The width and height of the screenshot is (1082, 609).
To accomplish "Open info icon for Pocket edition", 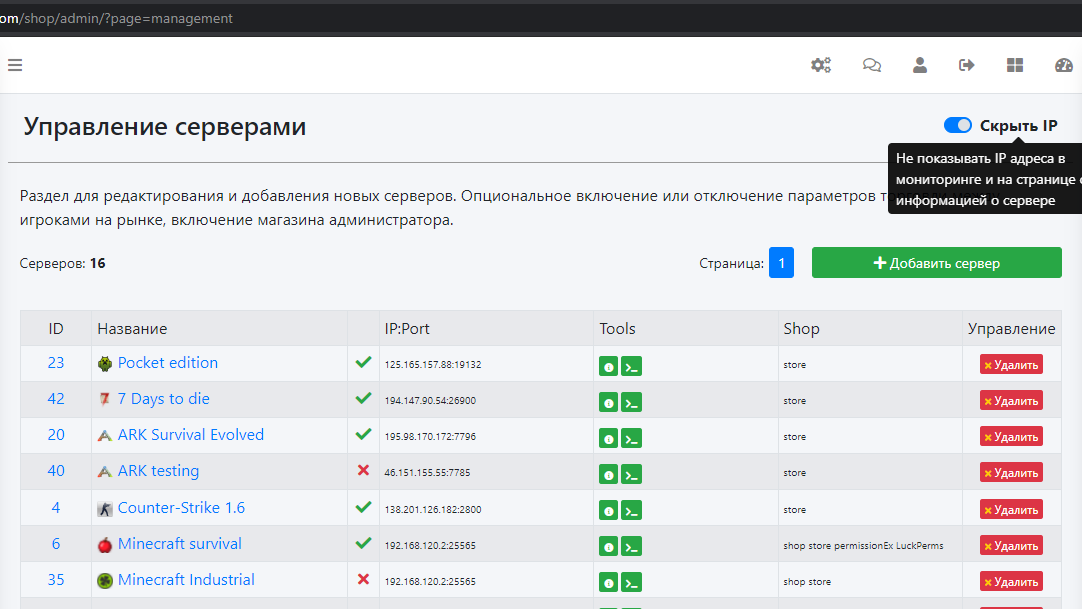I will (608, 366).
